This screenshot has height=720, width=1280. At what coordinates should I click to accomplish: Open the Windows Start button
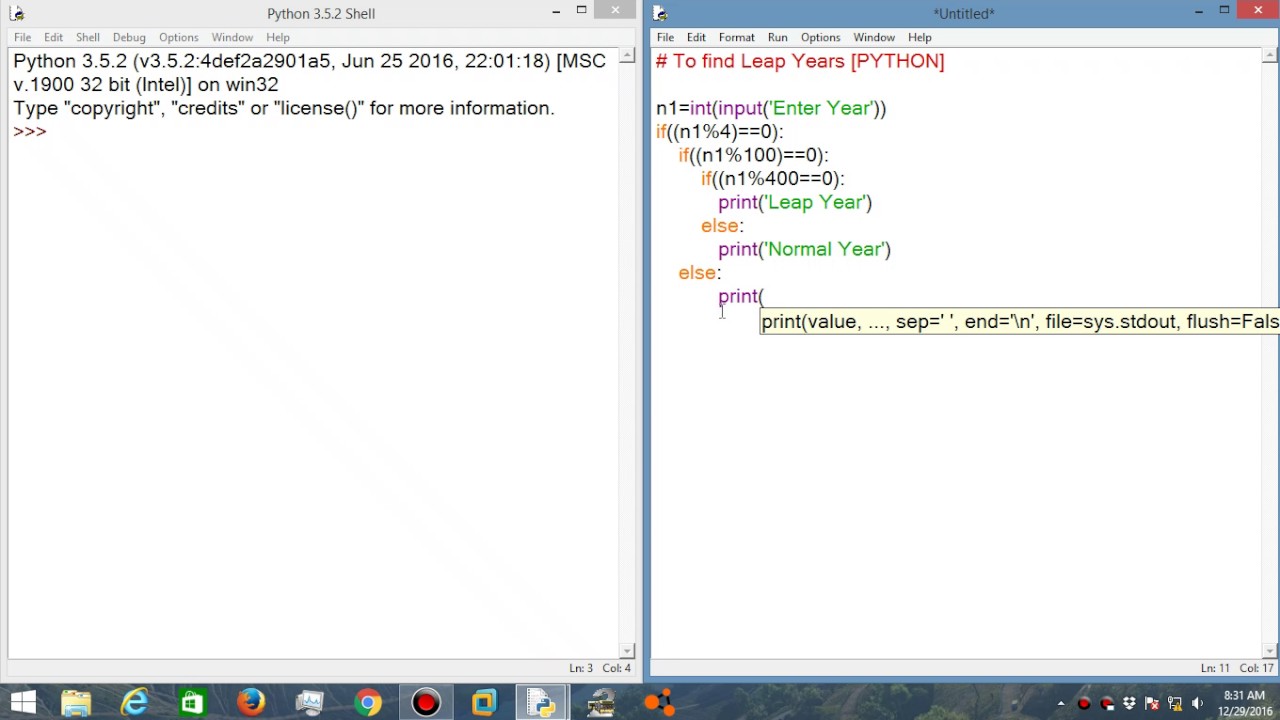pos(23,703)
